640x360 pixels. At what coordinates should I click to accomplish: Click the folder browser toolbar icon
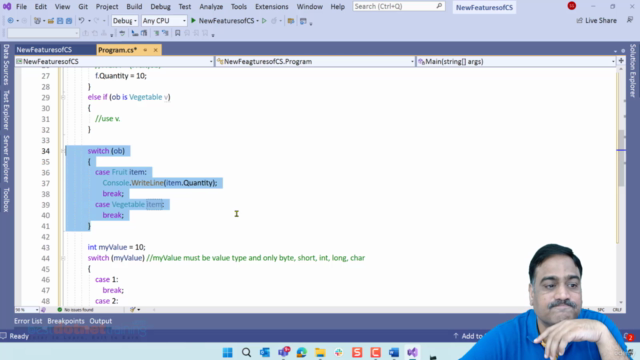click(291, 20)
